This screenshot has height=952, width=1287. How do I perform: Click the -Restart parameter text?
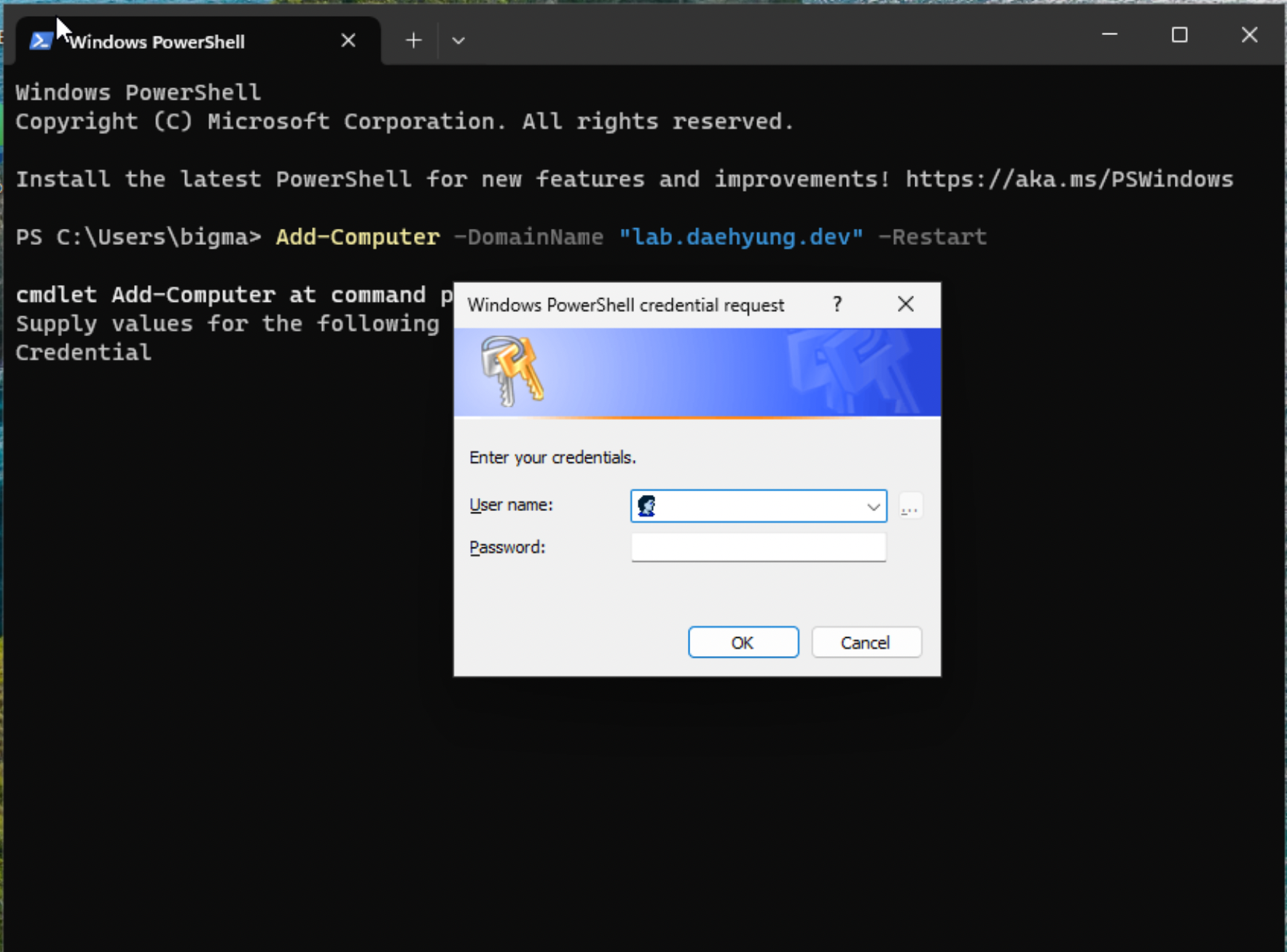pos(932,237)
